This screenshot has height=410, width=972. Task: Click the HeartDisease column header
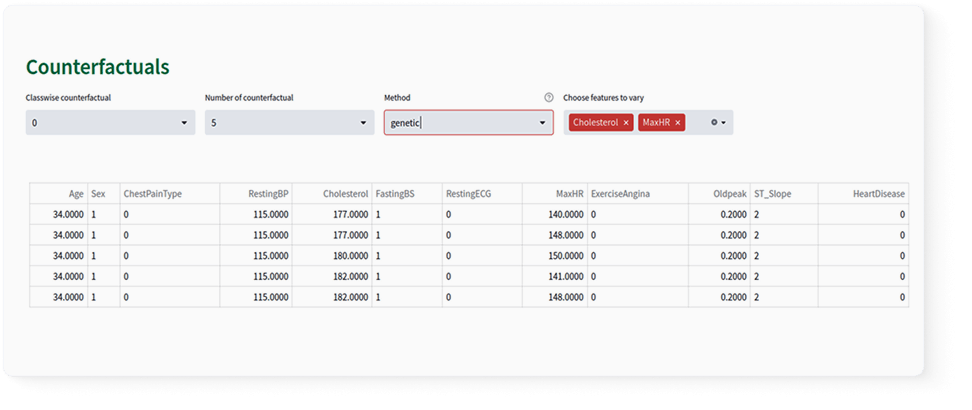coord(864,194)
